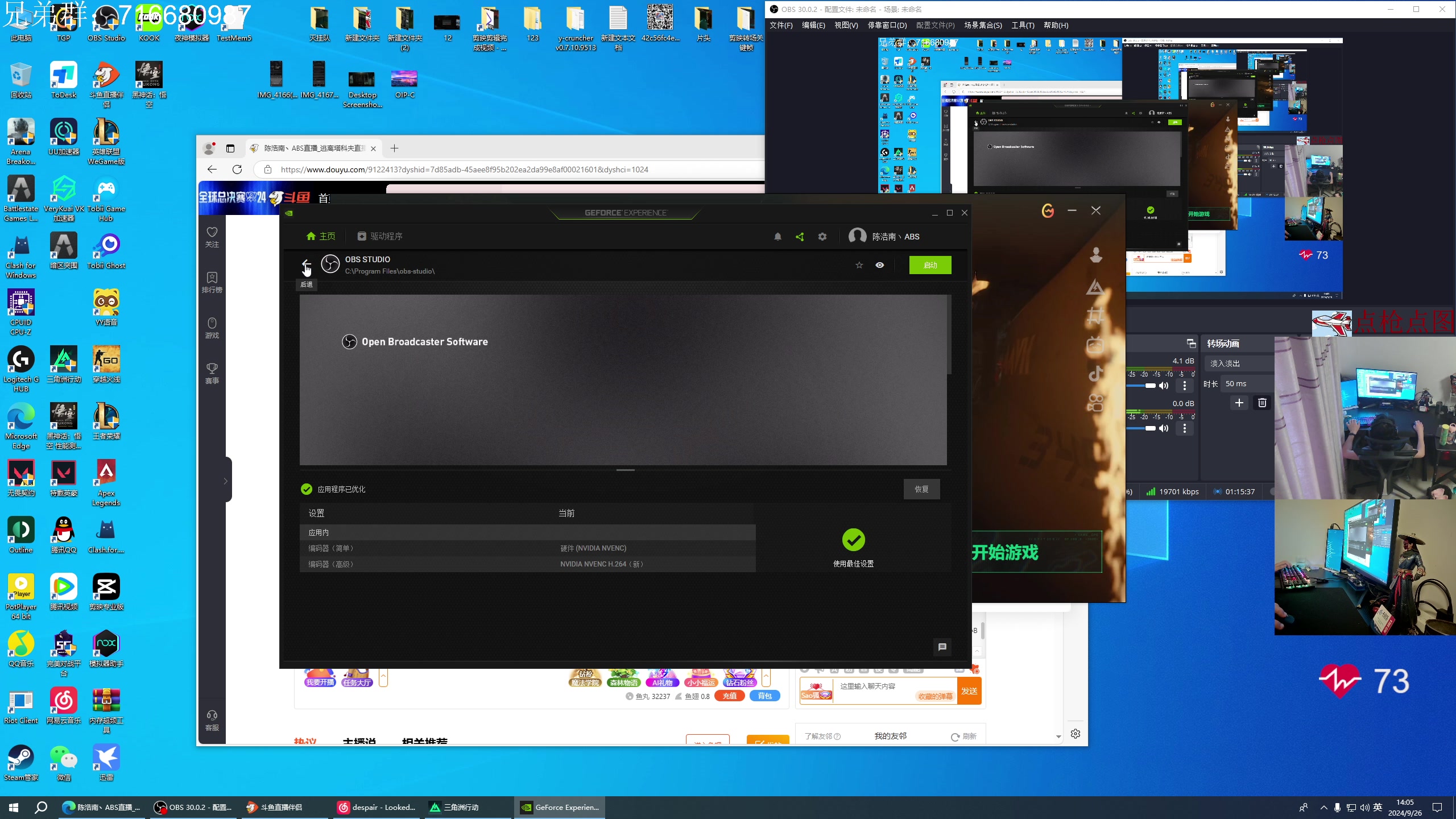The width and height of the screenshot is (1456, 819).
Task: Open options menu for the 0.0 dB channel
Action: pos(1185,428)
